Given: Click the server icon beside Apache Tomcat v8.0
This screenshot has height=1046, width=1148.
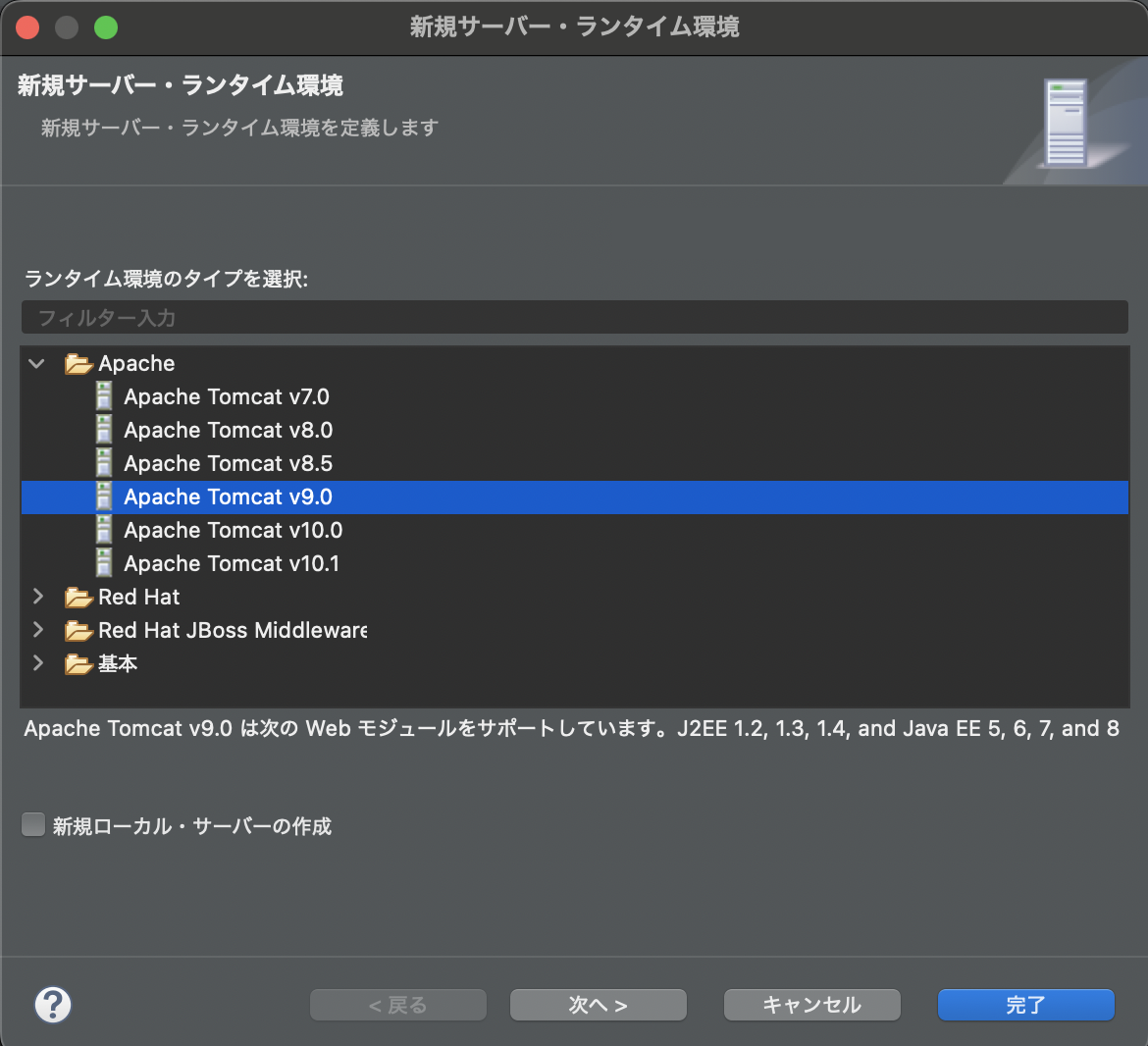Looking at the screenshot, I should 104,430.
